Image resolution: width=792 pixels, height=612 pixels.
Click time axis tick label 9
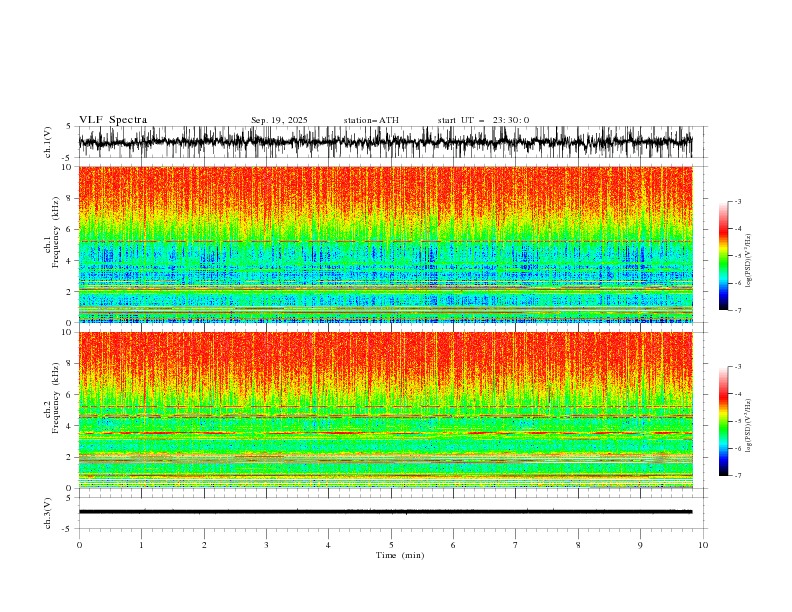[640, 545]
